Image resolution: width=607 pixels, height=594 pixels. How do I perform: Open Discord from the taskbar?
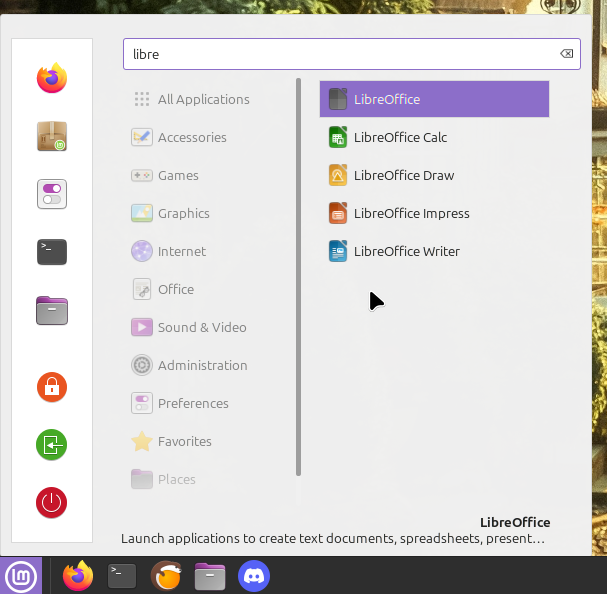pos(254,576)
